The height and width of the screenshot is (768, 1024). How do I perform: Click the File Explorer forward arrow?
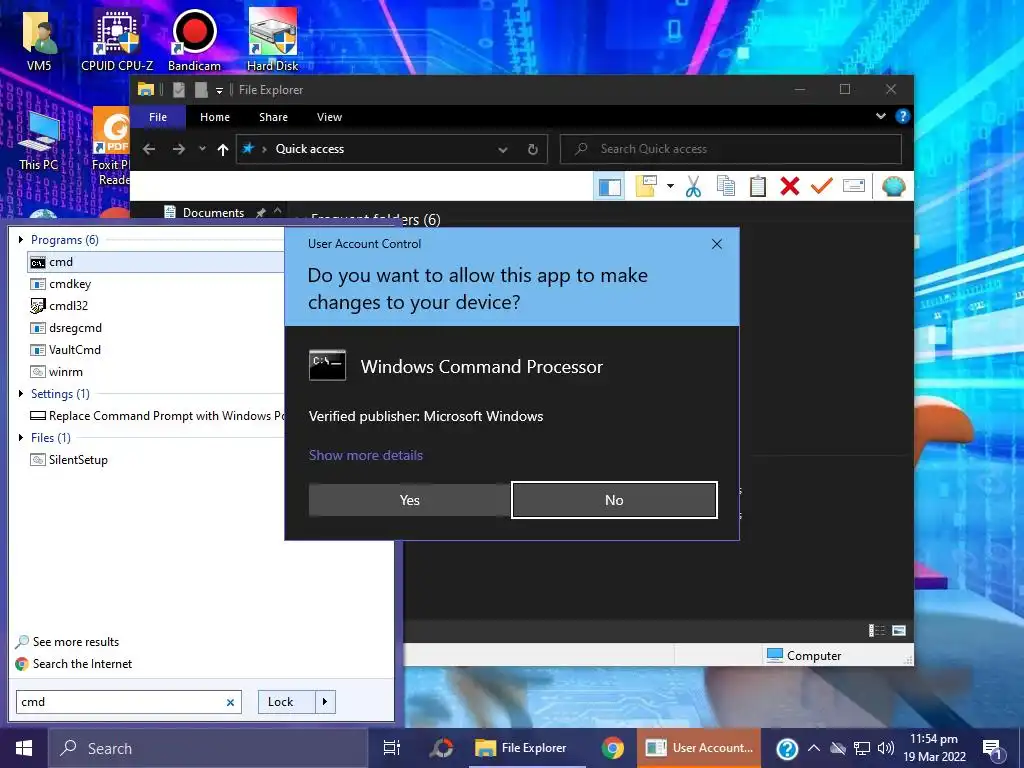click(178, 149)
